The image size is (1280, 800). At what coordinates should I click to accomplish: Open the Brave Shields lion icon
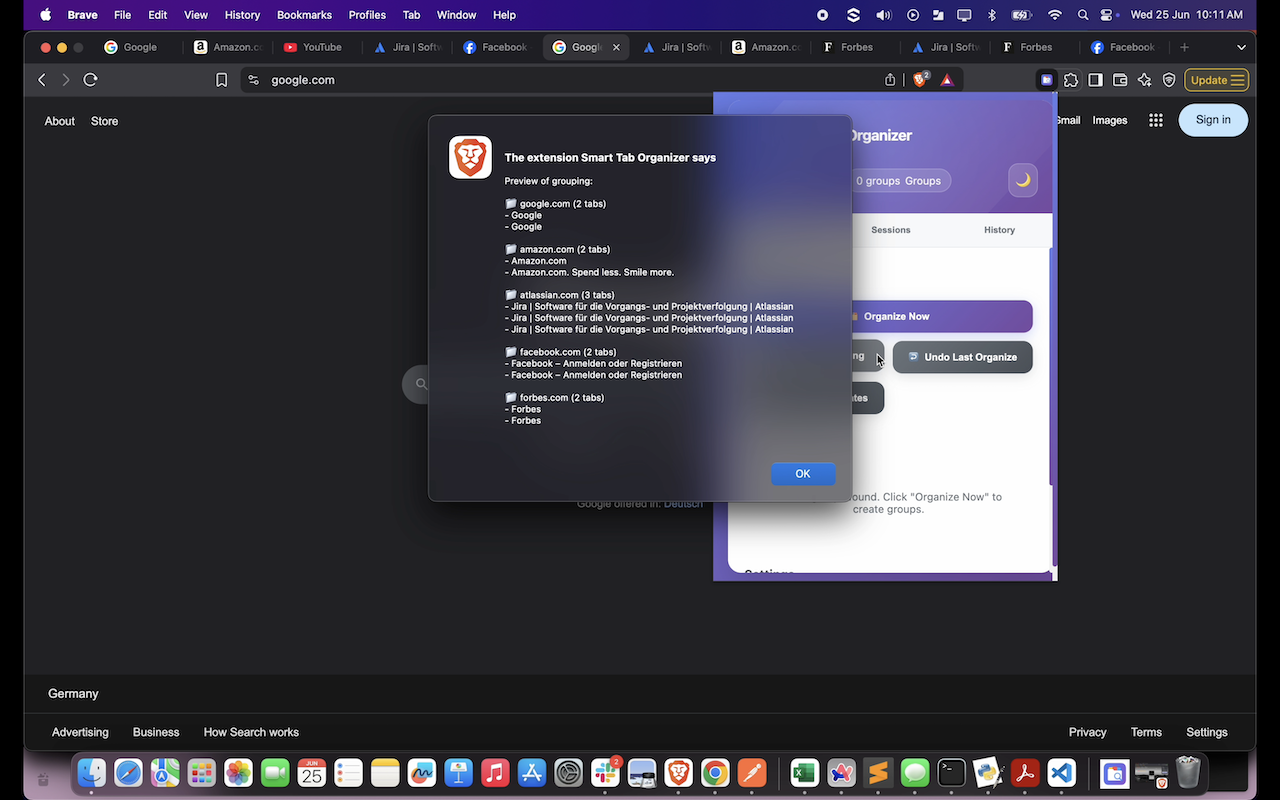(921, 80)
